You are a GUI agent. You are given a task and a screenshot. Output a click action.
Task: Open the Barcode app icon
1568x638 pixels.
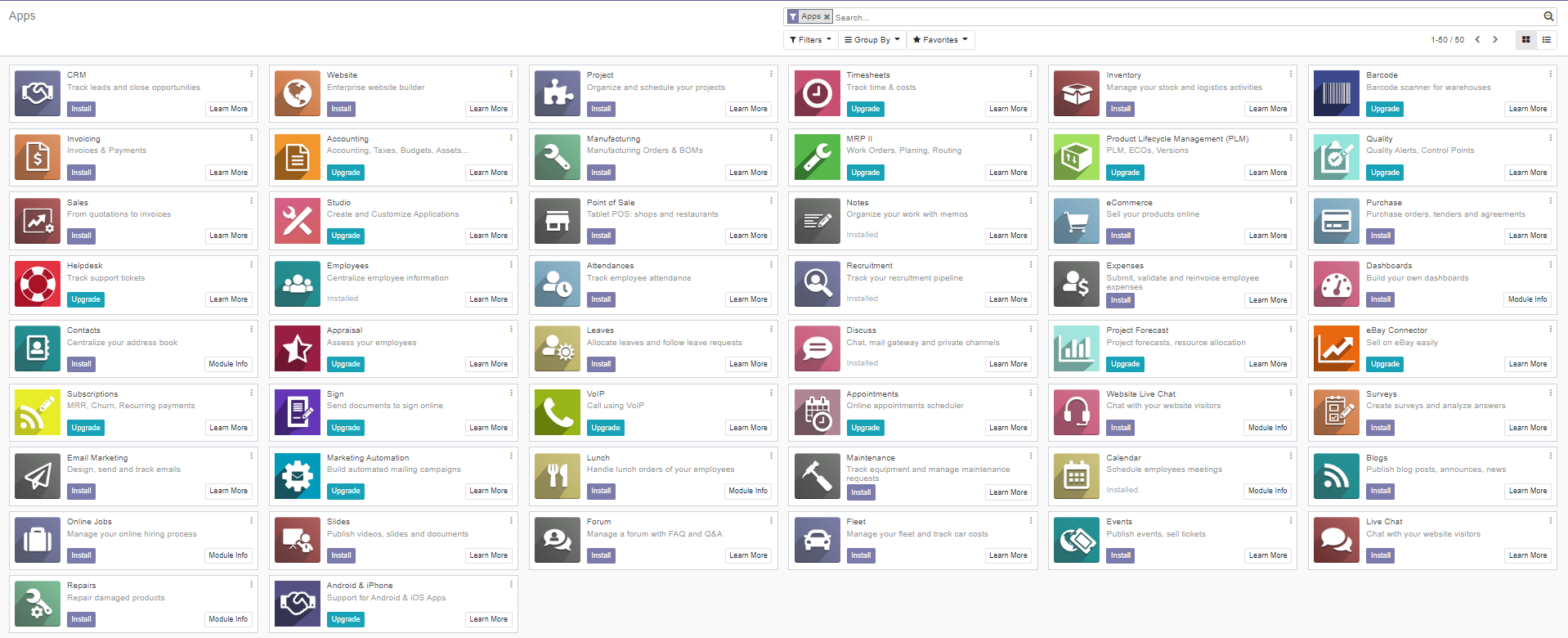coord(1337,93)
